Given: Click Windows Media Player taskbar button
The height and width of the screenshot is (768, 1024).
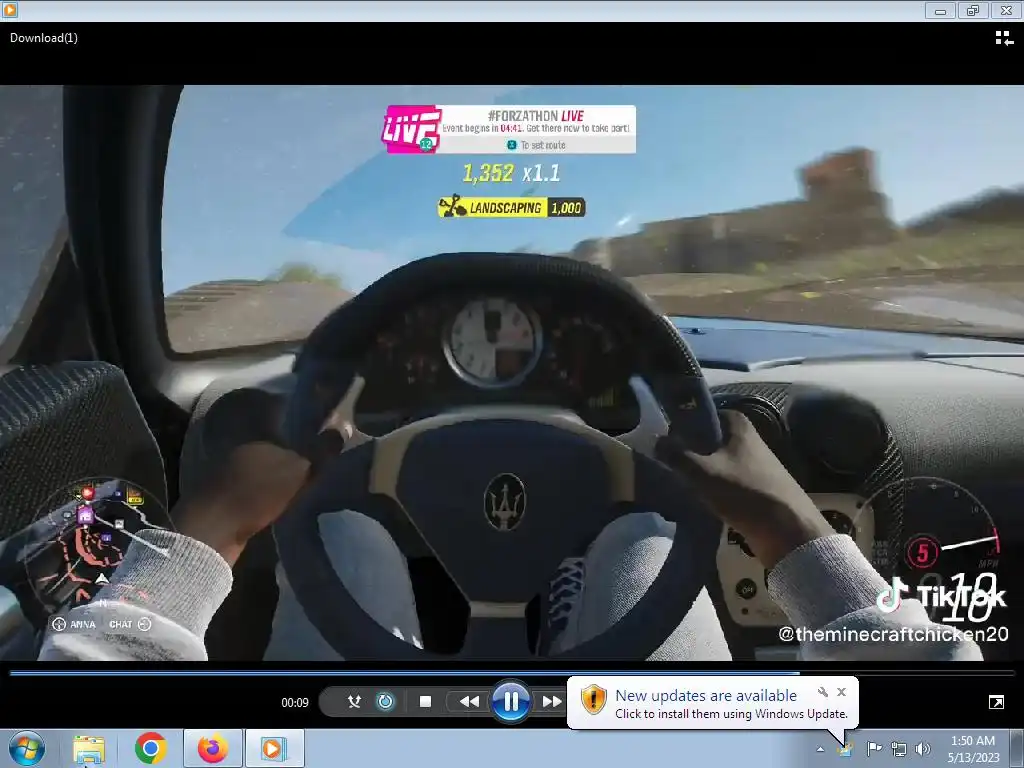Looking at the screenshot, I should tap(274, 748).
